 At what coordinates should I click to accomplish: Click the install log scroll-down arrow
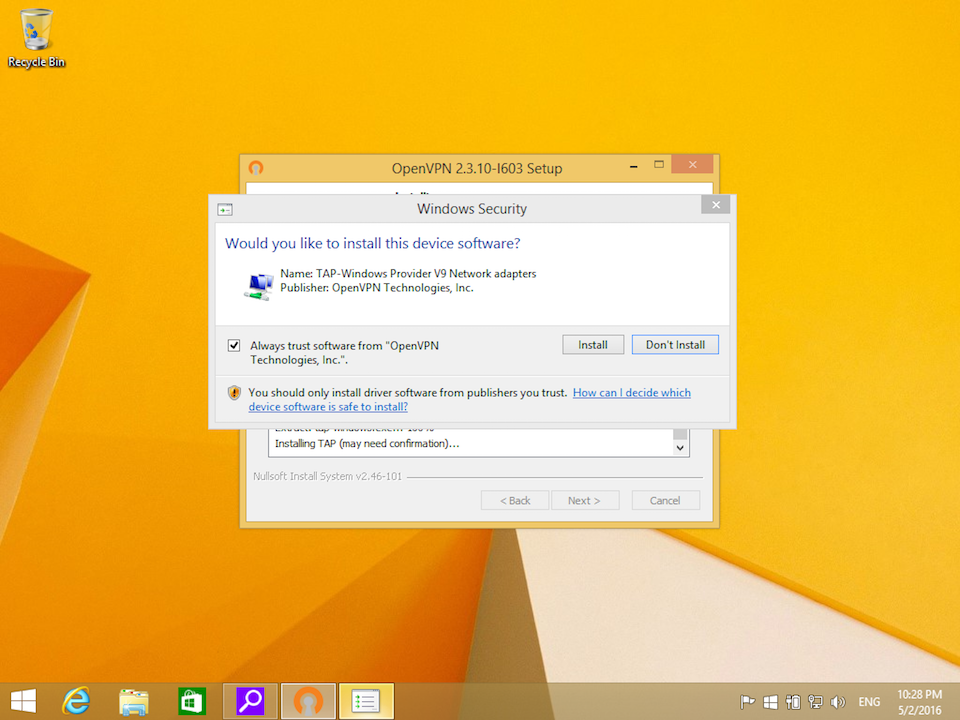click(680, 448)
